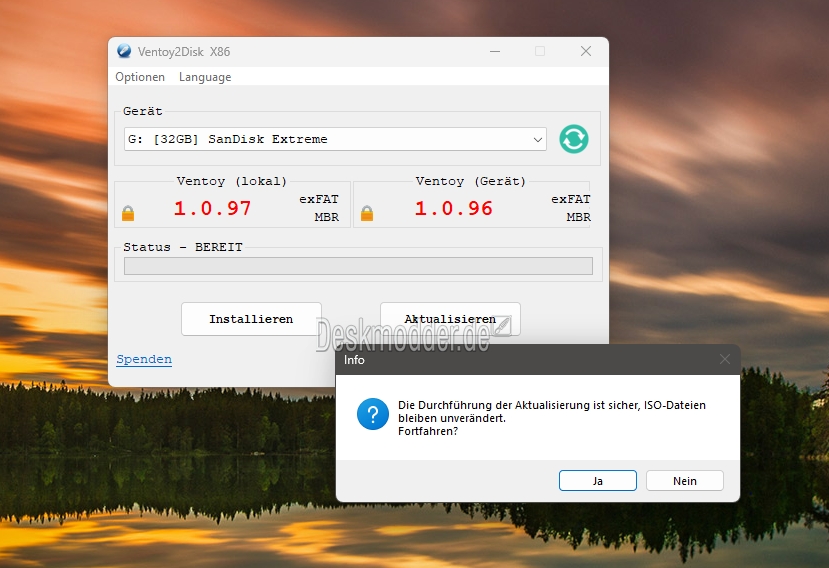Open the Language menu

pos(205,77)
